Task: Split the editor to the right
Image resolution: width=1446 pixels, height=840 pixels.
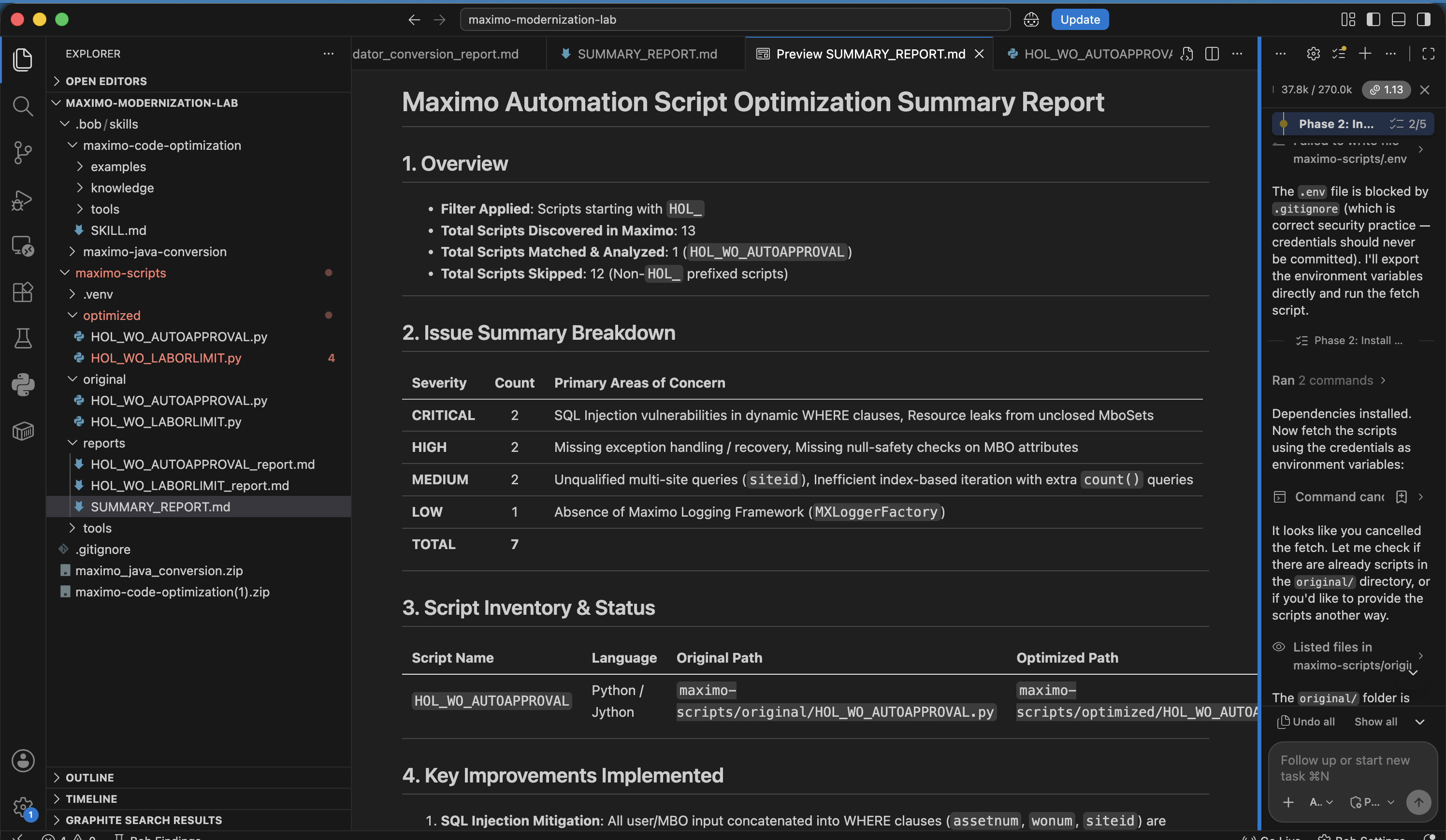Action: point(1212,53)
